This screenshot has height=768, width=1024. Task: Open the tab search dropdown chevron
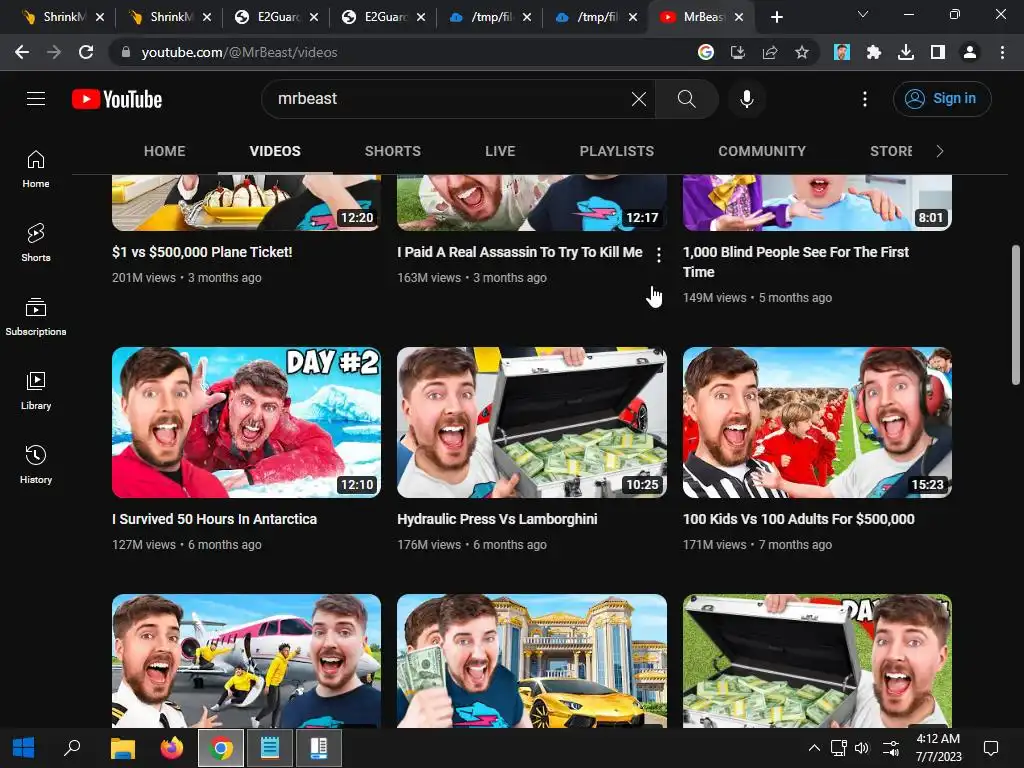[x=863, y=14]
